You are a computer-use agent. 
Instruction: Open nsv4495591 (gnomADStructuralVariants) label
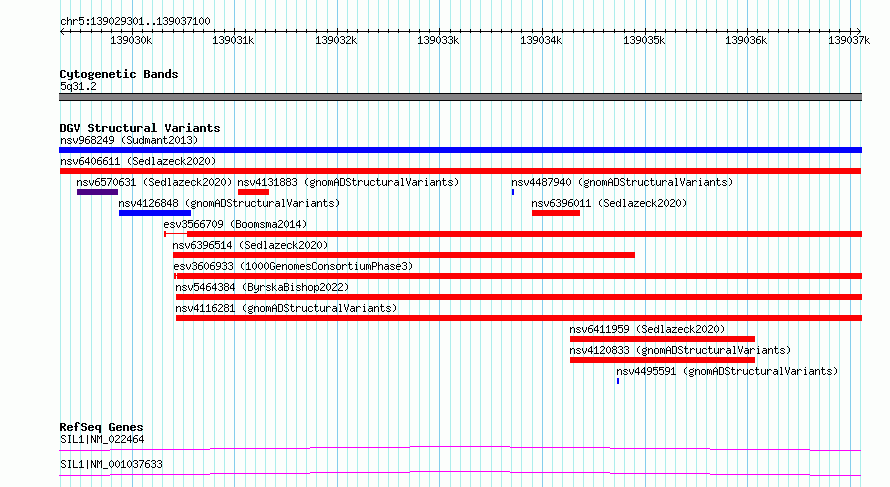(x=727, y=371)
